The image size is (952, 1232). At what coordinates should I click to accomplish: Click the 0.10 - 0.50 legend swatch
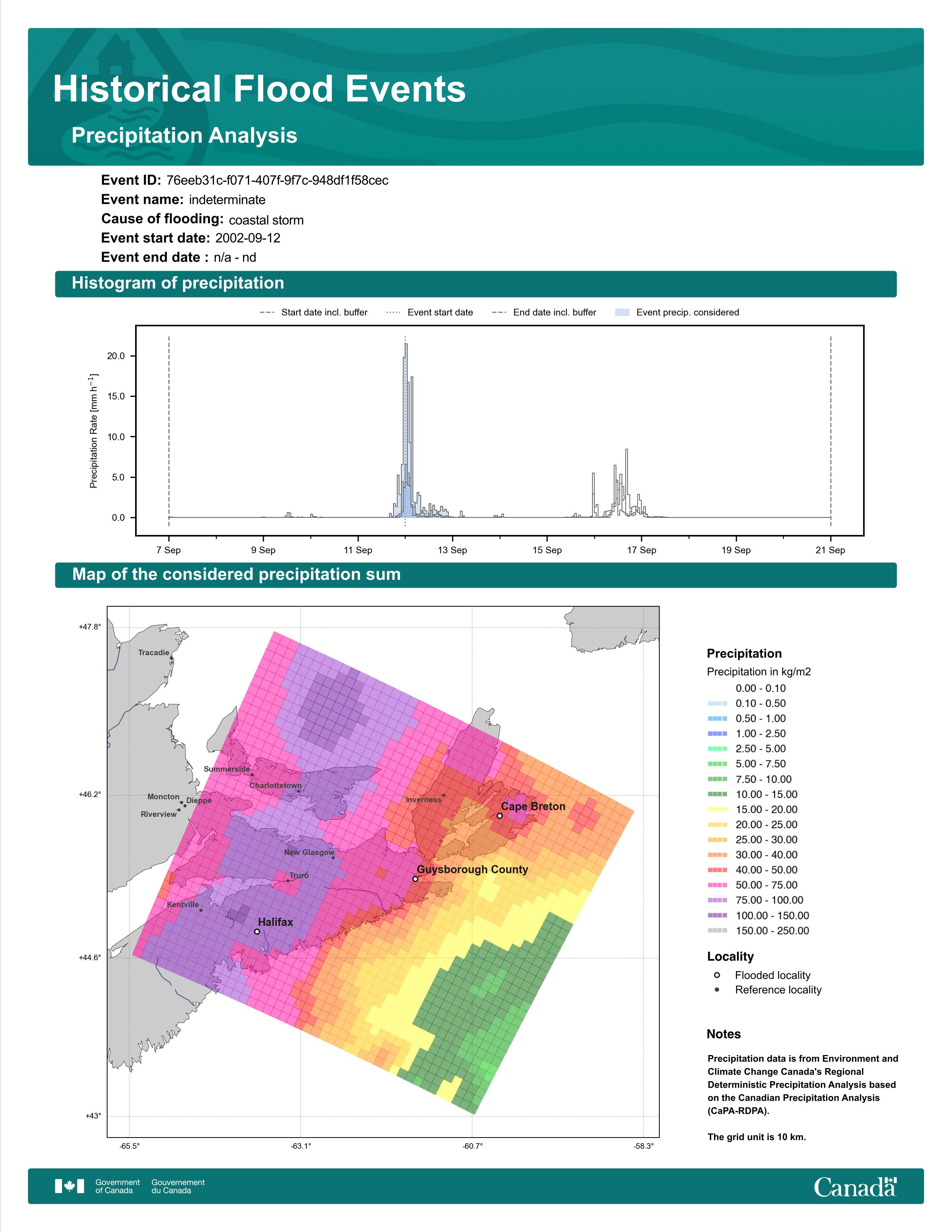718,703
